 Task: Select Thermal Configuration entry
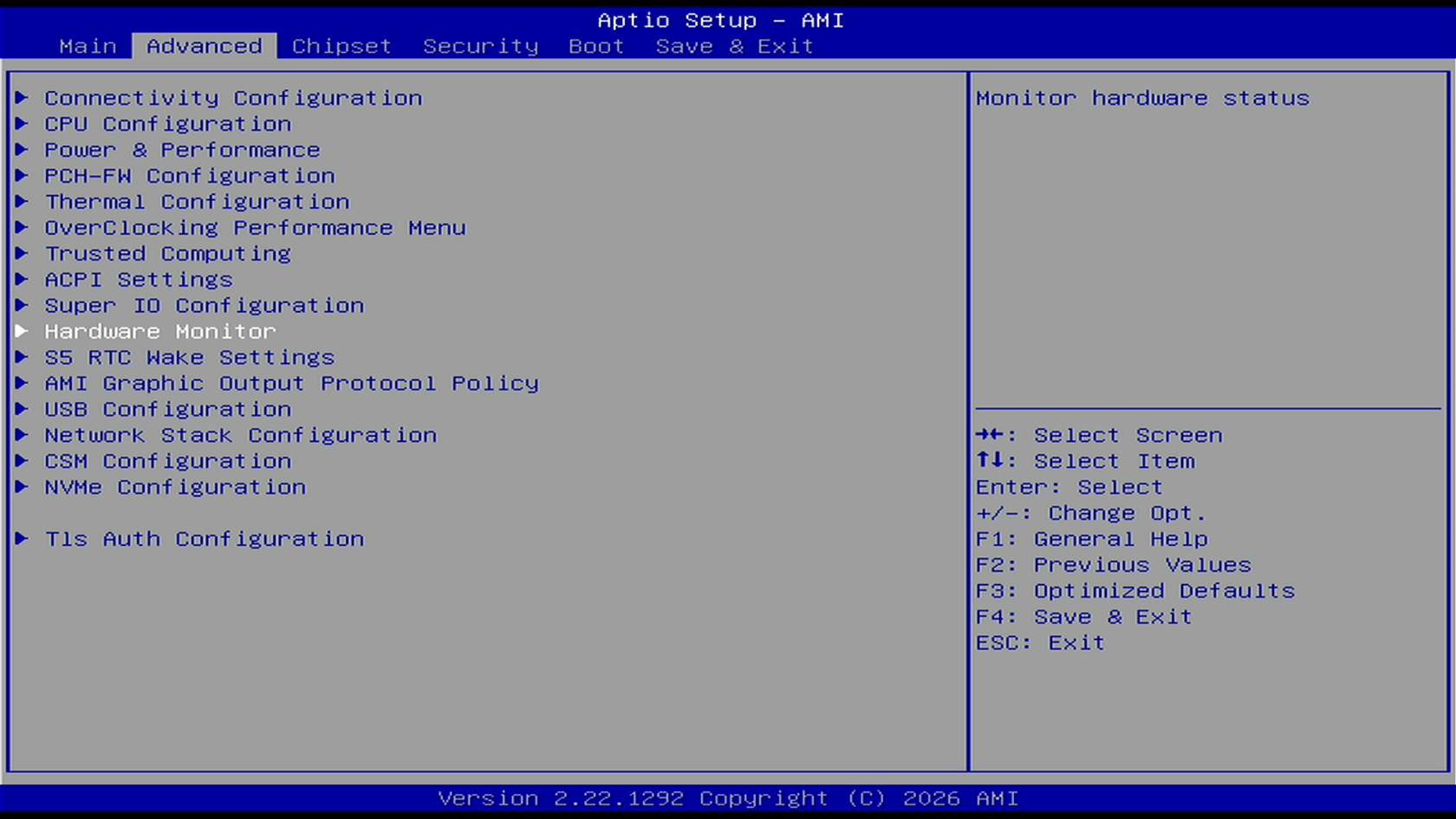pyautogui.click(x=197, y=202)
